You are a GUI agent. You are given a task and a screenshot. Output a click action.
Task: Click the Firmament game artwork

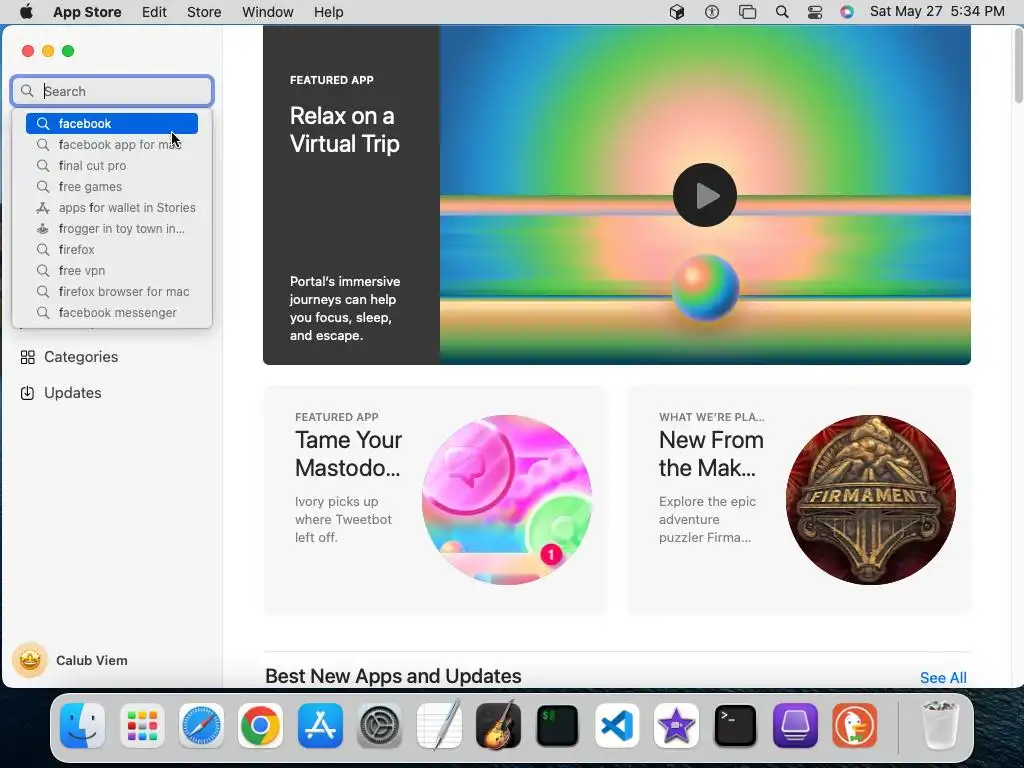871,500
